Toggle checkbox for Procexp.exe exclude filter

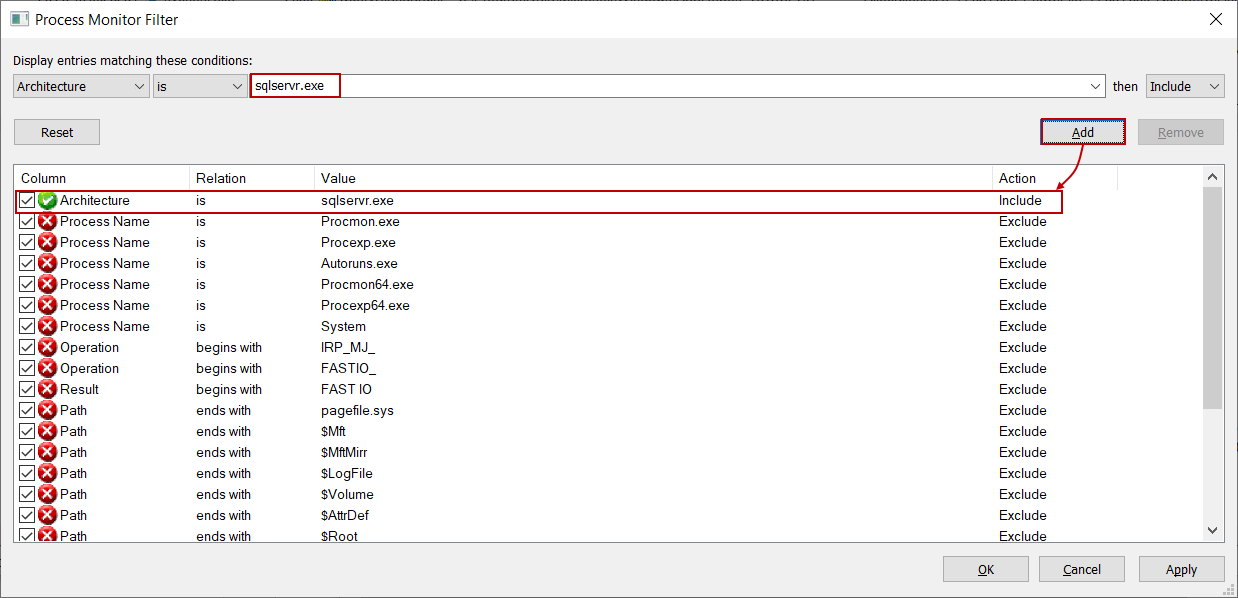27,243
